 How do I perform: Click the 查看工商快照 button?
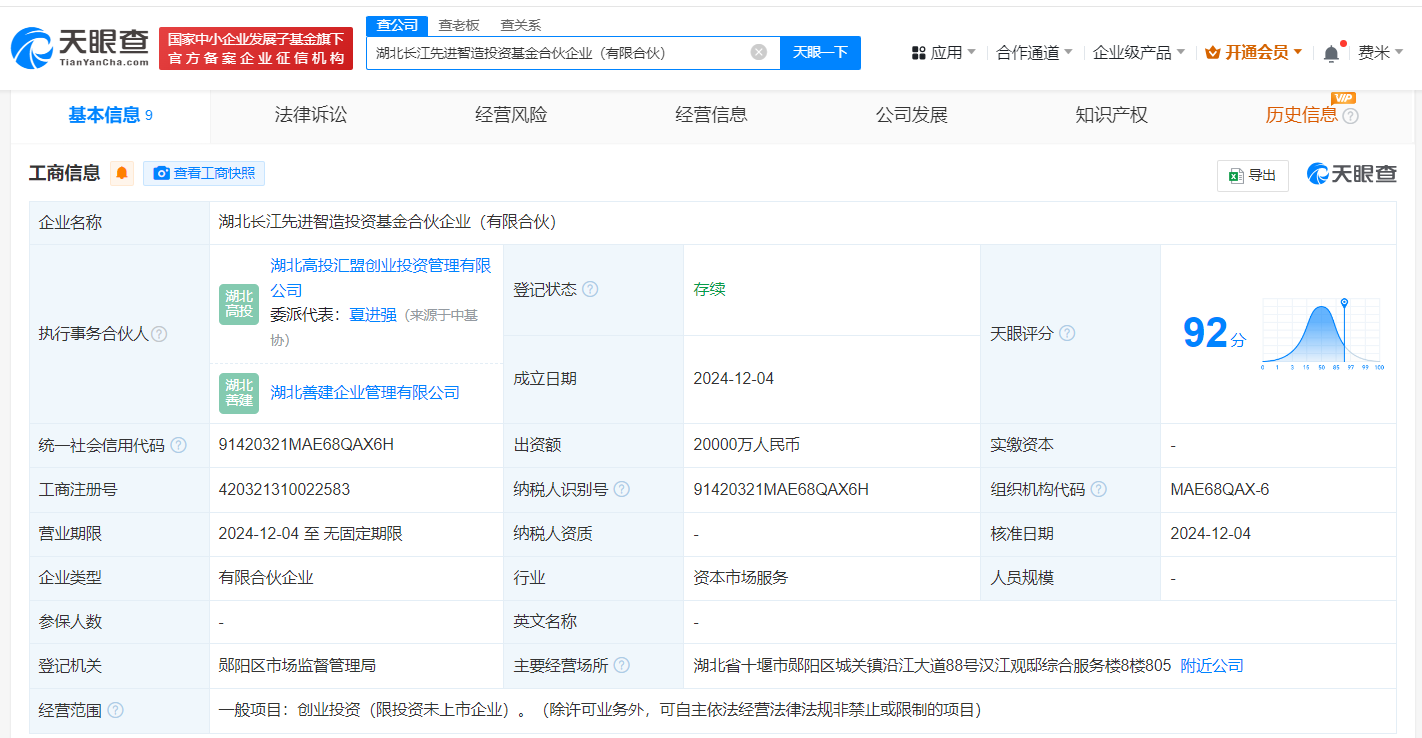[x=204, y=173]
